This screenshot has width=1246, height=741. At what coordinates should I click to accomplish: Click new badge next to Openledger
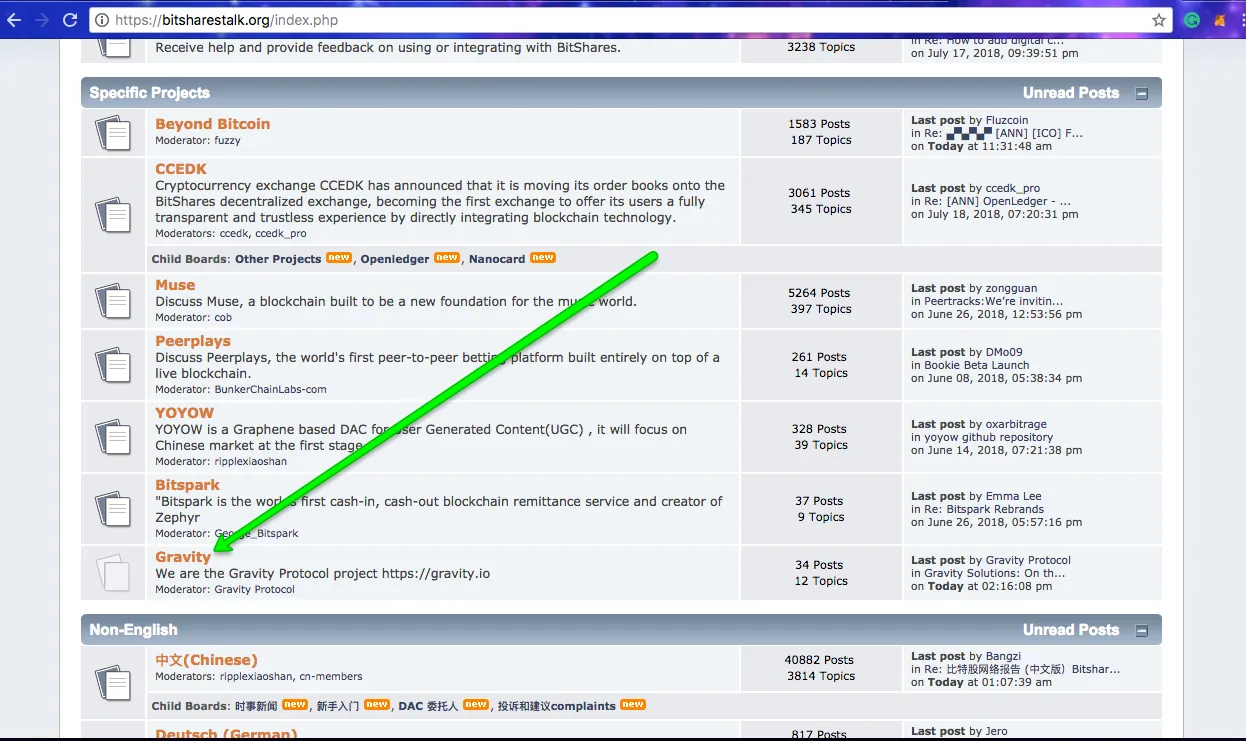coord(447,257)
